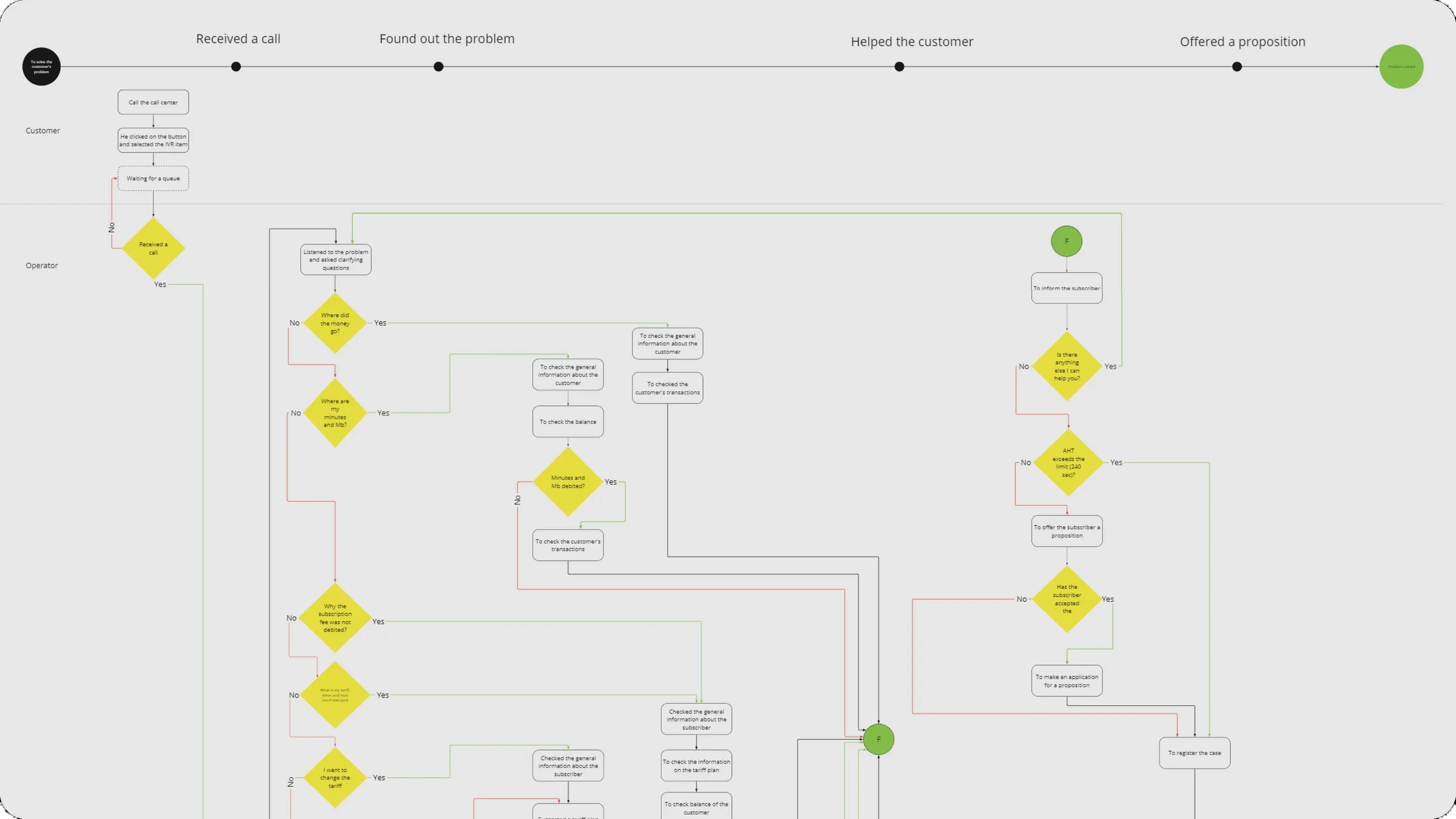
Task: Select 'To check the general information' box above 'To check the balance'
Action: (568, 374)
